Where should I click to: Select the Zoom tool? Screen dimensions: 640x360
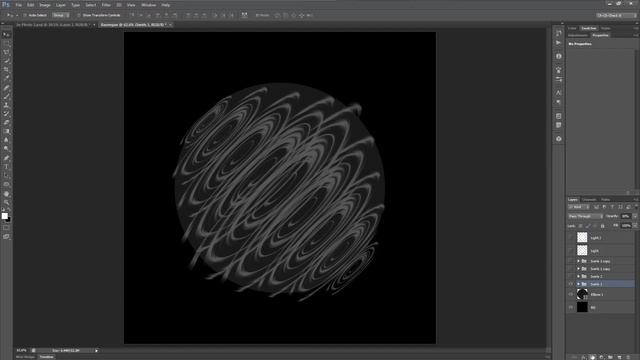click(x=6, y=202)
